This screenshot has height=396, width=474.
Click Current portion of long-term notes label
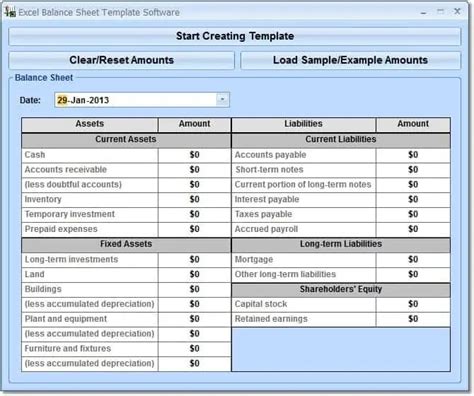(x=303, y=185)
